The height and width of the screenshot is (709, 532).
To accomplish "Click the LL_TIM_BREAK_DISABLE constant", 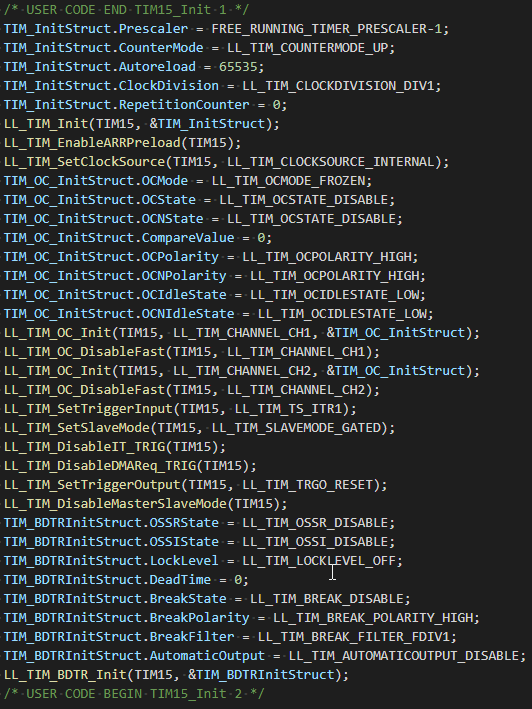I will coord(327,598).
